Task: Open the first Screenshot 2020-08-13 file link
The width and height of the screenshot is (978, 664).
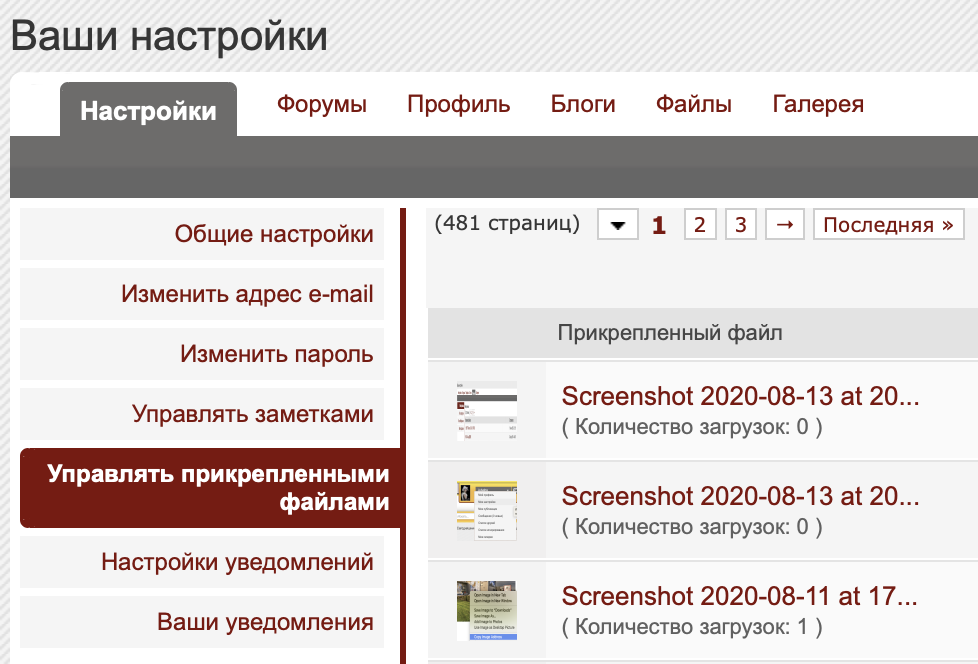Action: click(x=740, y=396)
